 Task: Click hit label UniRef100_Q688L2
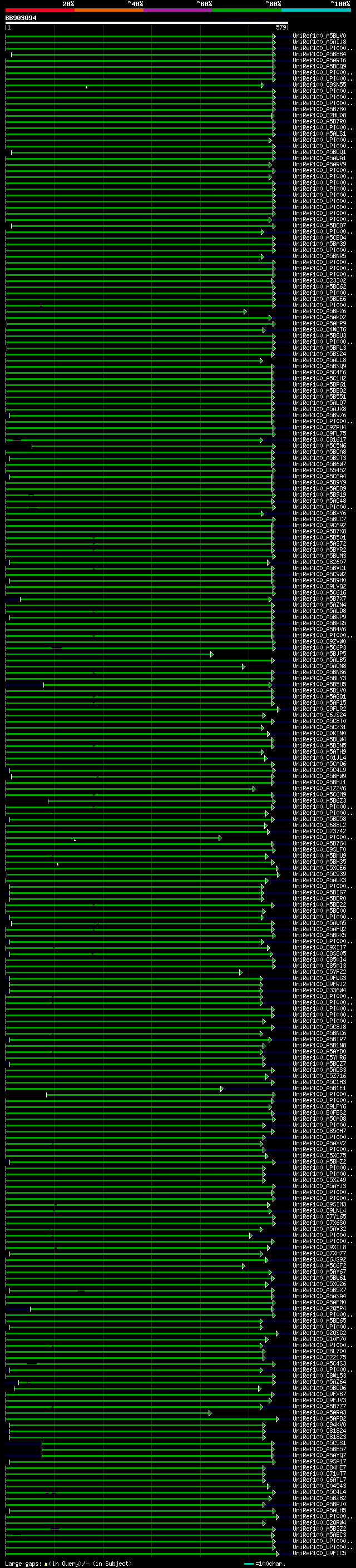coord(319,825)
